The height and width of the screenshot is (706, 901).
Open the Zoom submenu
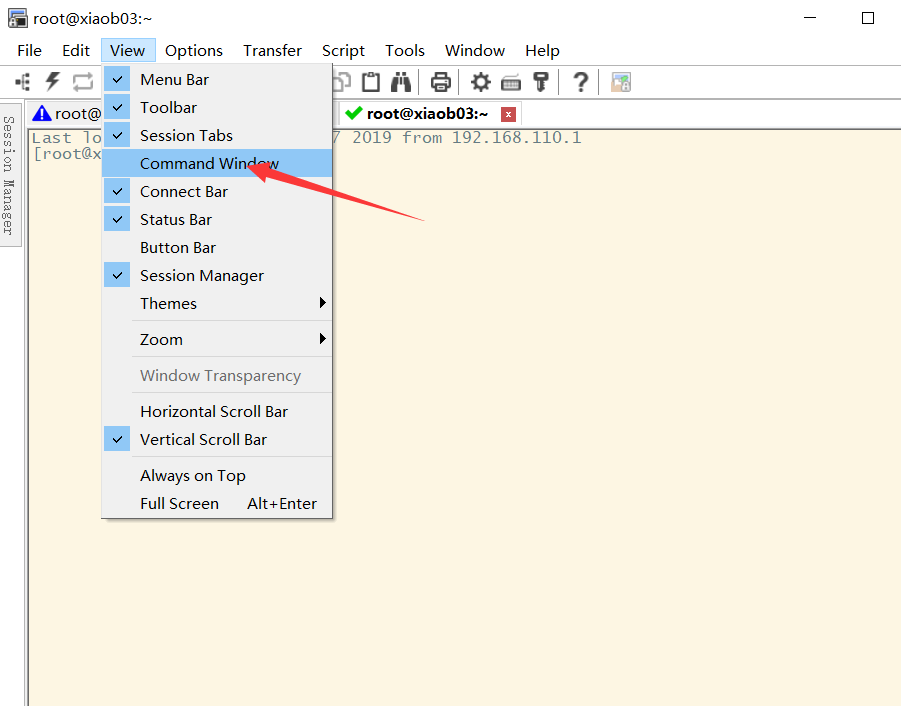pos(161,339)
